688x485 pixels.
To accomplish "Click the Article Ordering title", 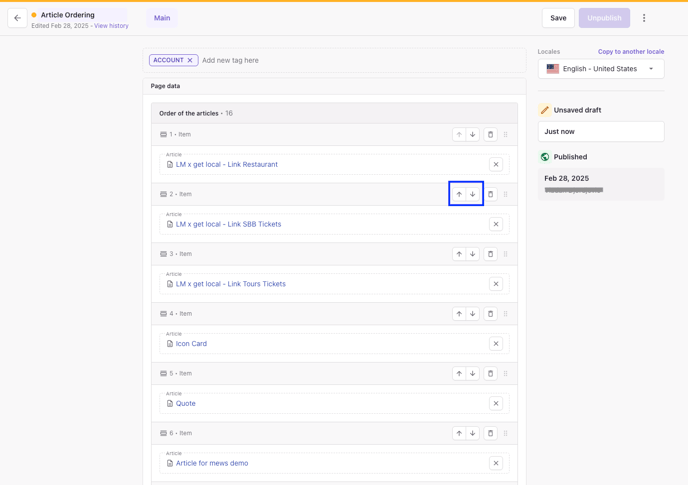I will coord(68,15).
